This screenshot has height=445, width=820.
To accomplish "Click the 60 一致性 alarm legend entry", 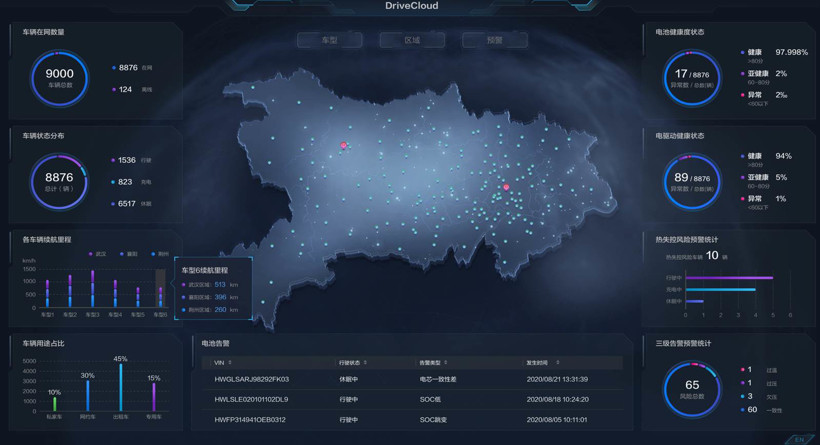I will click(x=761, y=409).
